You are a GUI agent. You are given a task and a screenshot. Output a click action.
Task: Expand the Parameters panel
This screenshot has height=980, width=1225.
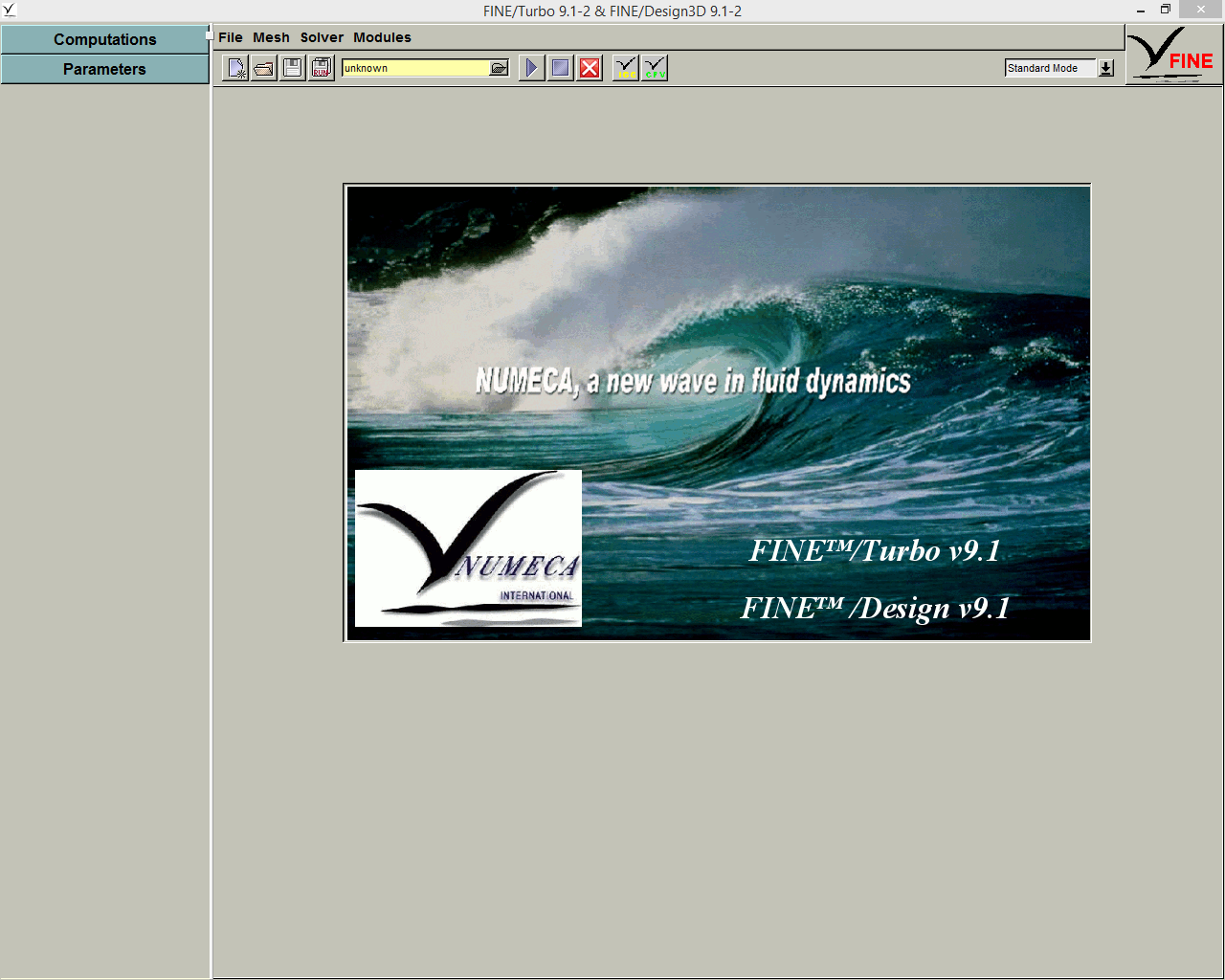104,69
